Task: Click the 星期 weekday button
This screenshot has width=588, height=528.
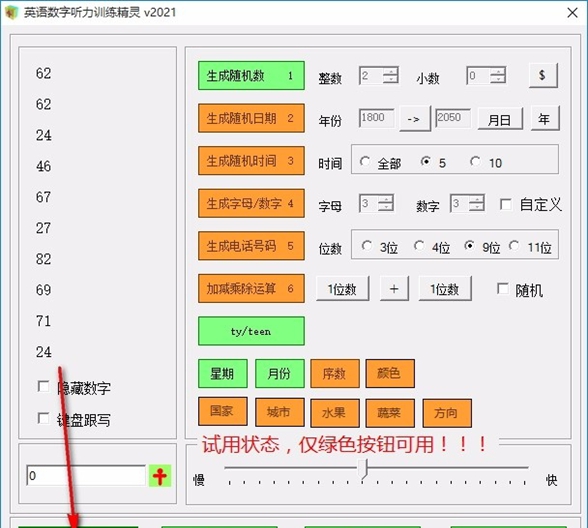Action: (x=223, y=374)
